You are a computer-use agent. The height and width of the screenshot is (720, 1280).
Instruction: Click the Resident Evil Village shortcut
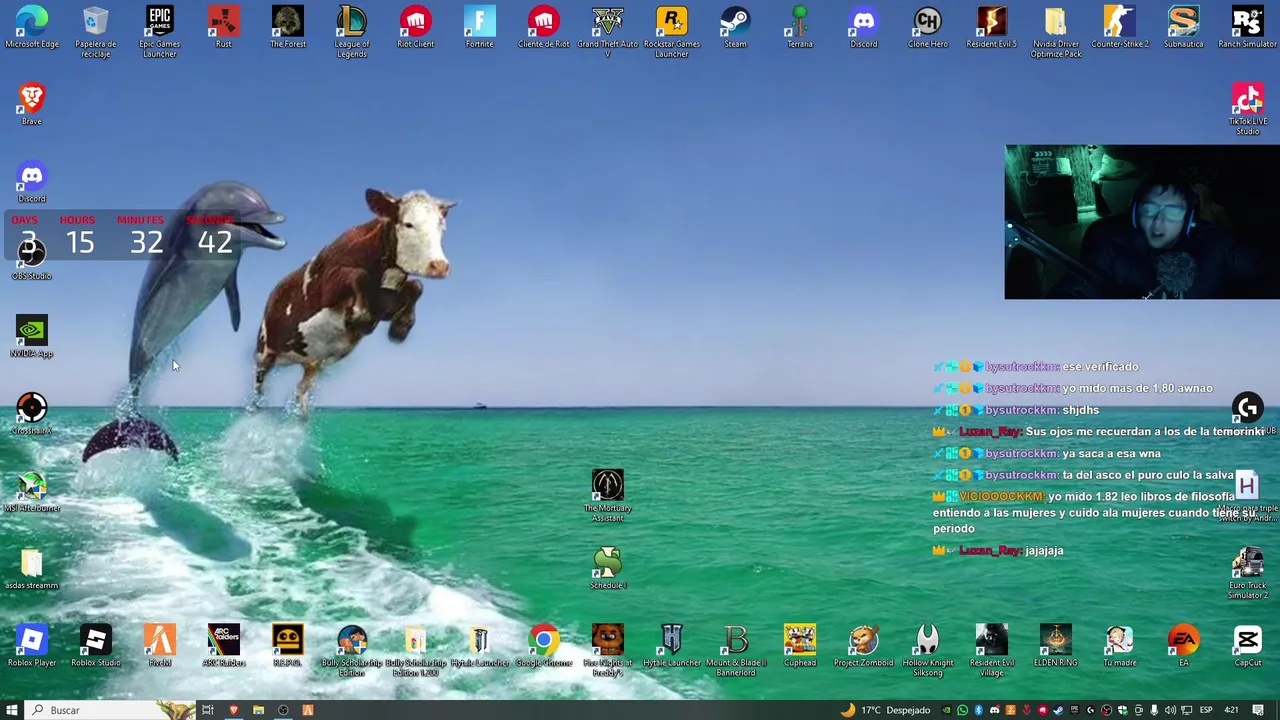click(992, 650)
